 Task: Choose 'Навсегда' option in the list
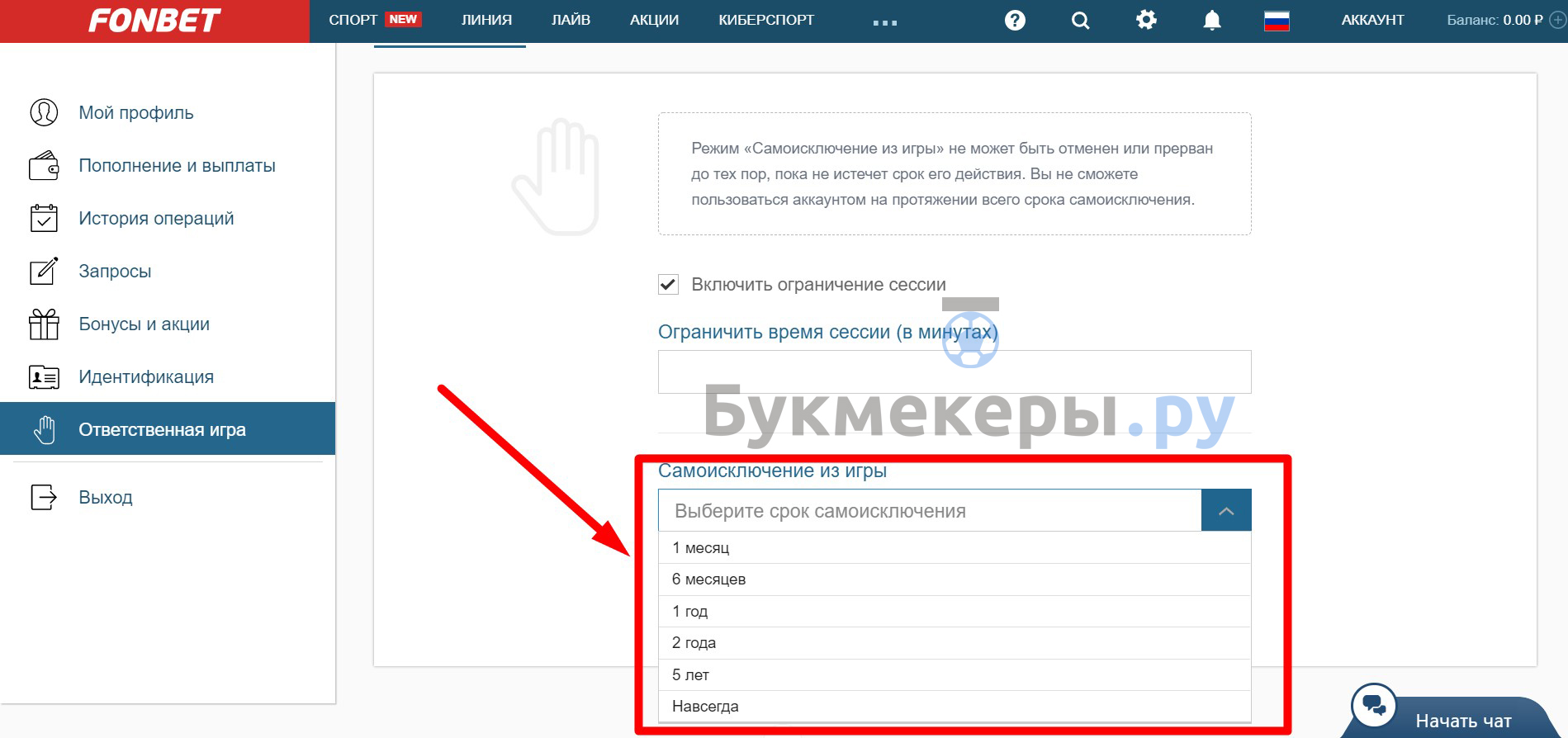(x=955, y=707)
